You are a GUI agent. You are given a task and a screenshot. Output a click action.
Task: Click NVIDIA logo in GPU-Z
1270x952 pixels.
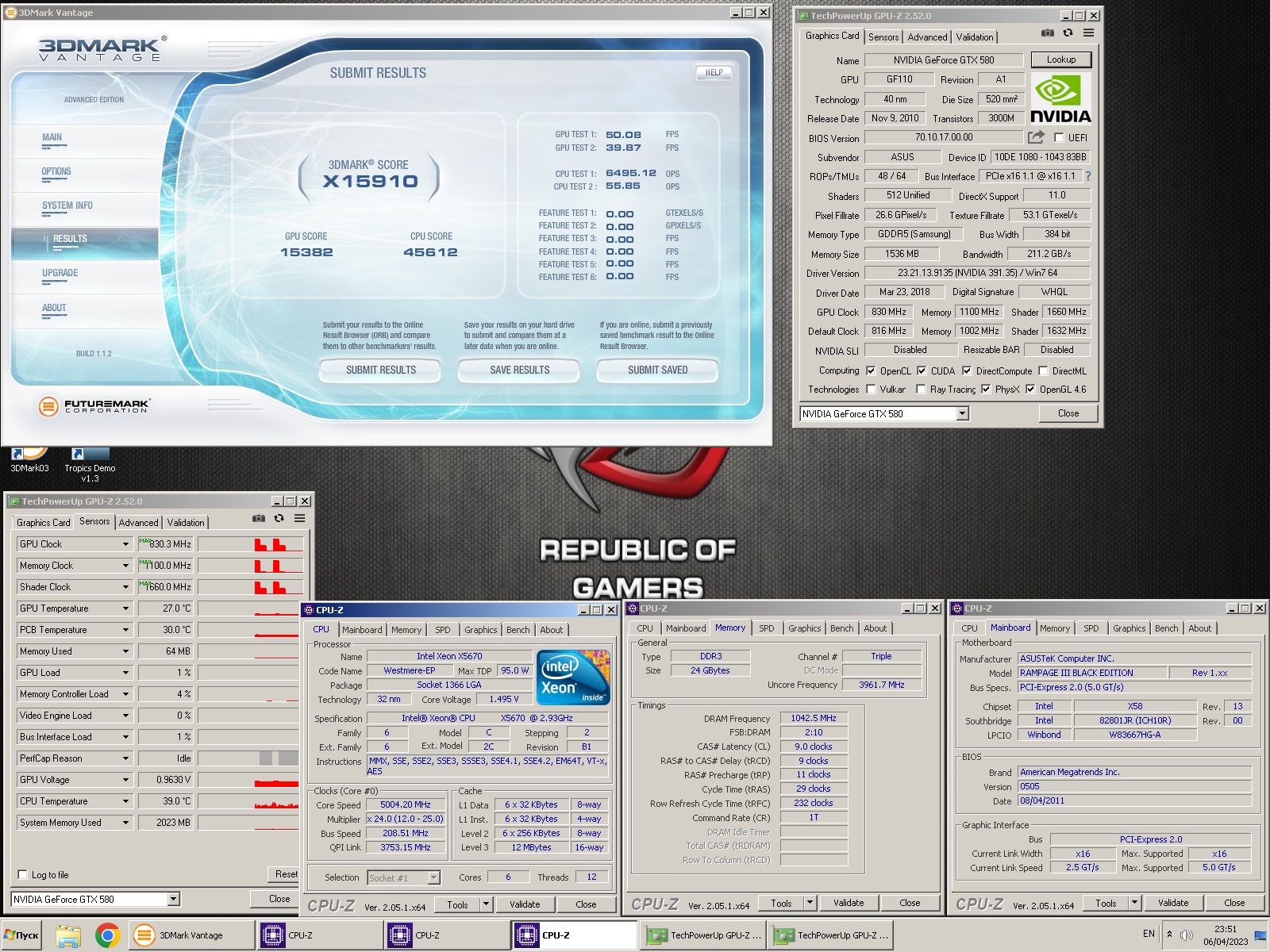(1060, 98)
